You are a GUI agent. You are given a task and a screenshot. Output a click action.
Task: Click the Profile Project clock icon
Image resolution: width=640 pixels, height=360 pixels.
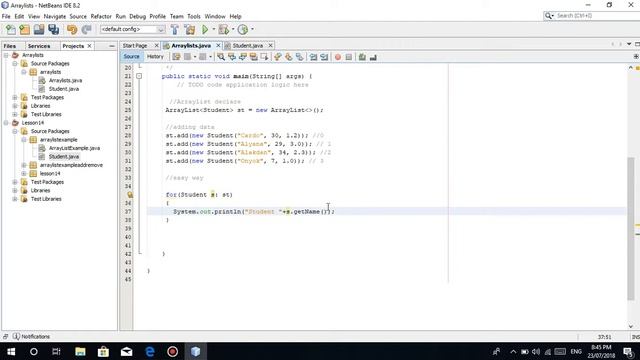tap(243, 29)
